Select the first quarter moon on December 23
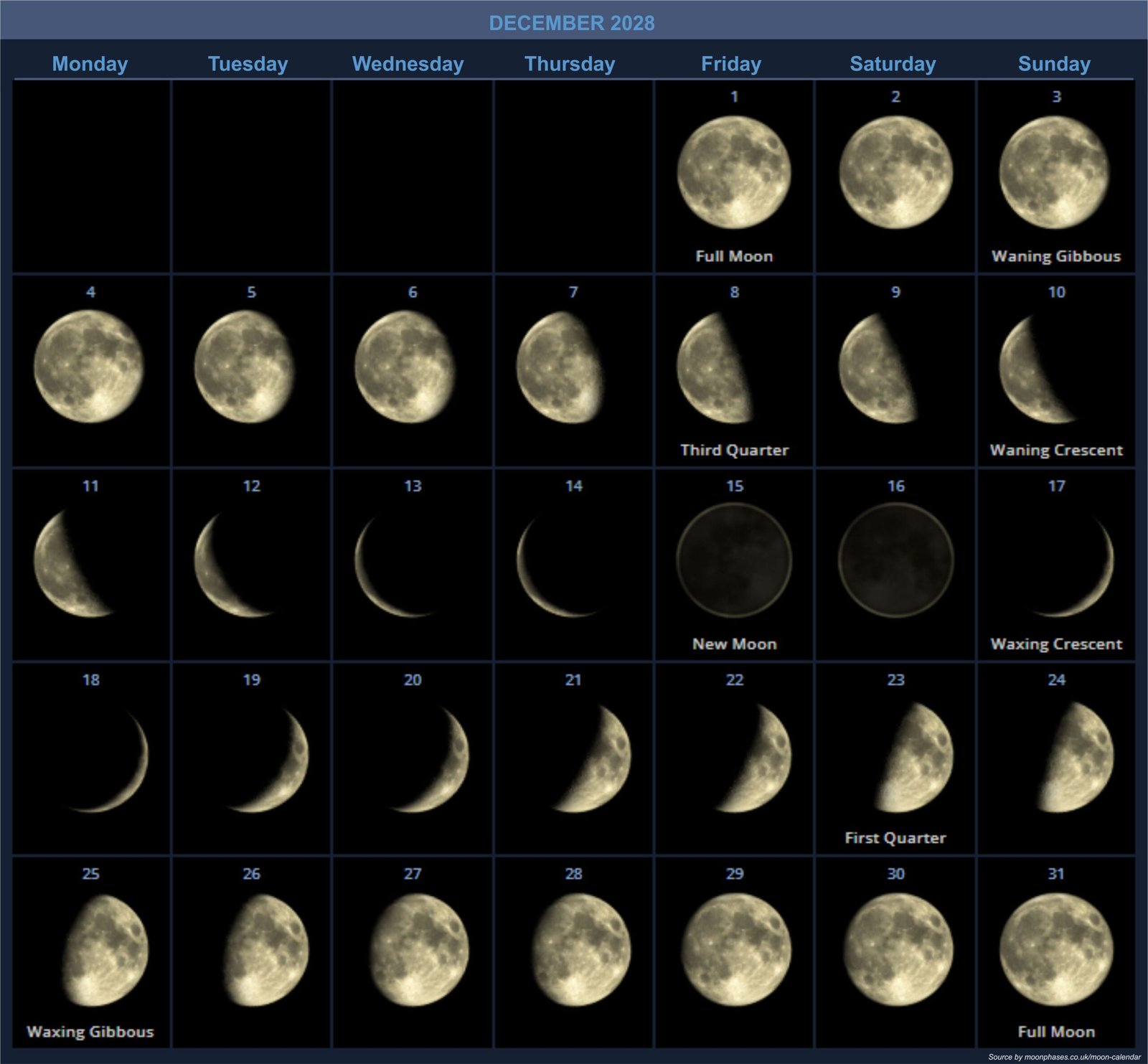The width and height of the screenshot is (1148, 1064). point(915,757)
